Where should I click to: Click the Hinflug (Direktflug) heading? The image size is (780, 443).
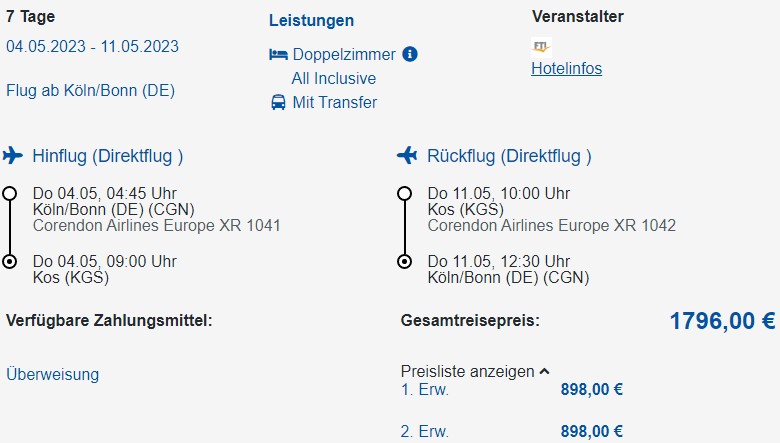(108, 156)
